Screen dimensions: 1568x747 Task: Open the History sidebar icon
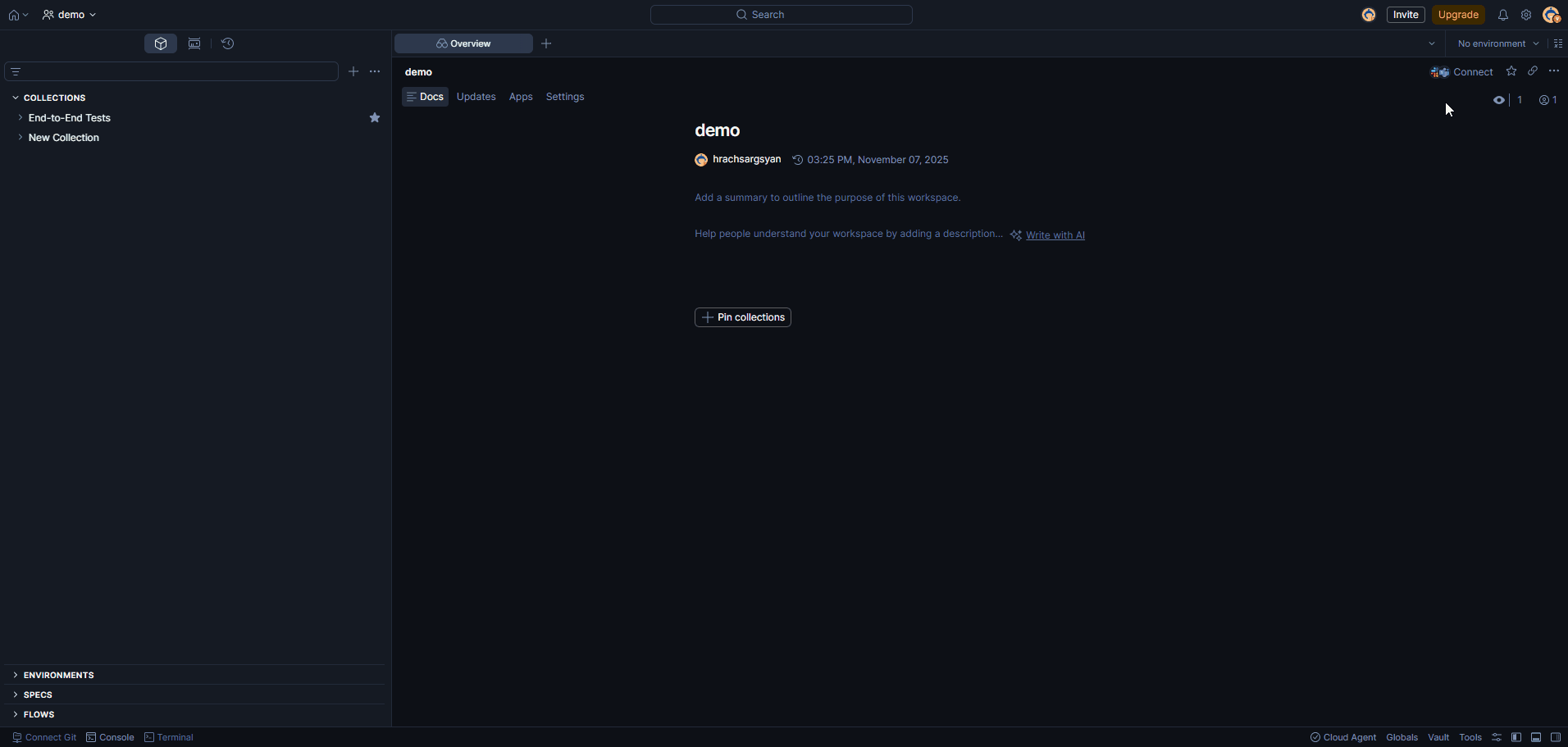pyautogui.click(x=228, y=43)
